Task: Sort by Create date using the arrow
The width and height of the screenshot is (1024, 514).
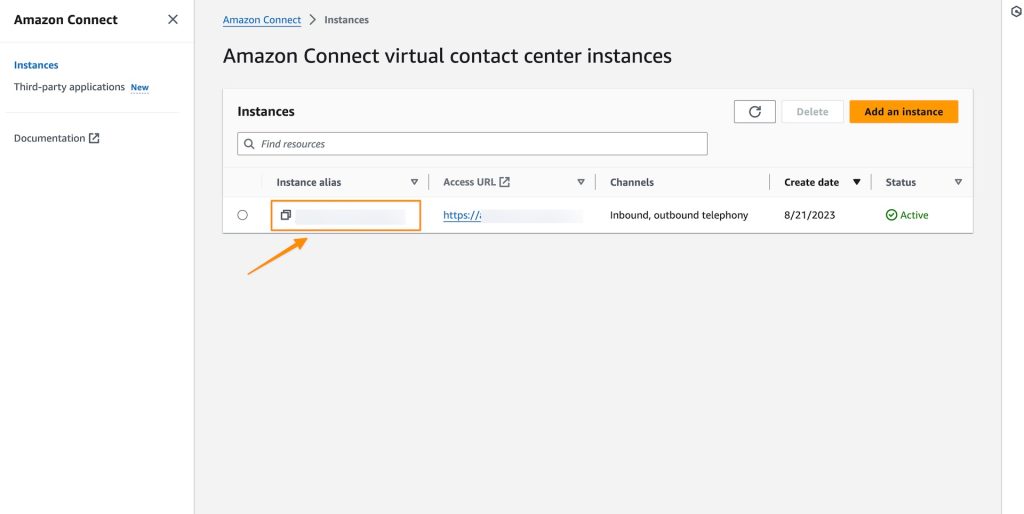Action: pos(856,182)
